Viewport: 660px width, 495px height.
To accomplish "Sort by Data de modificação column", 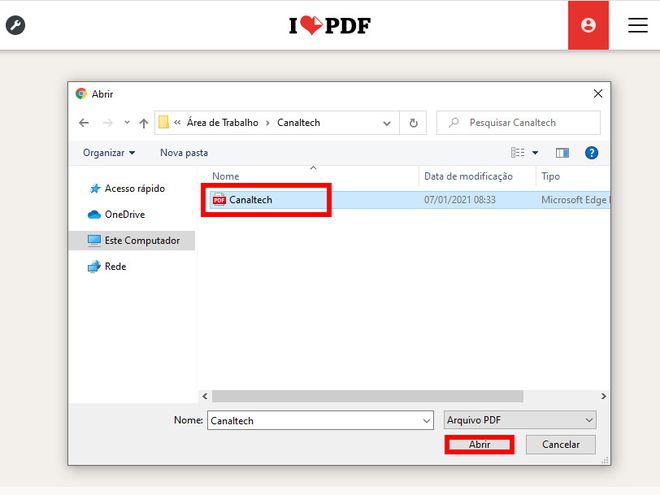I will point(468,176).
